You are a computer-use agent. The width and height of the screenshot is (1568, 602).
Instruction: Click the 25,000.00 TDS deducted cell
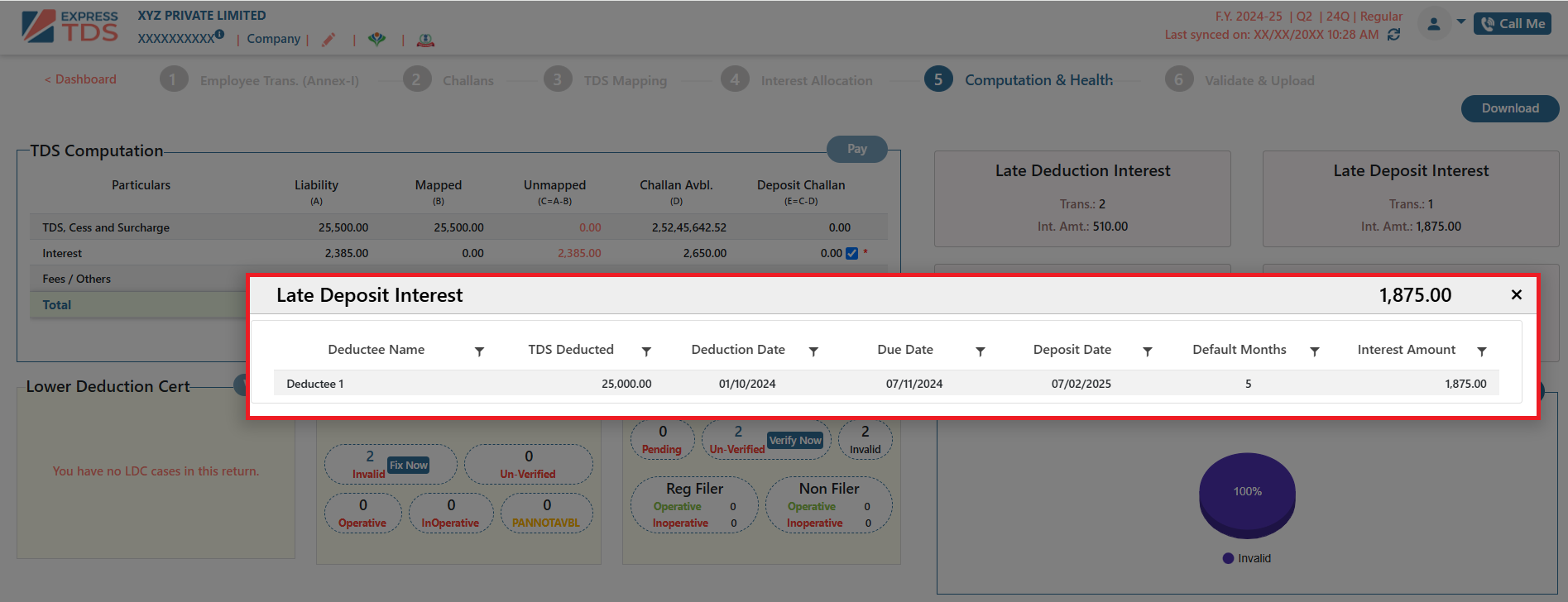pos(626,384)
